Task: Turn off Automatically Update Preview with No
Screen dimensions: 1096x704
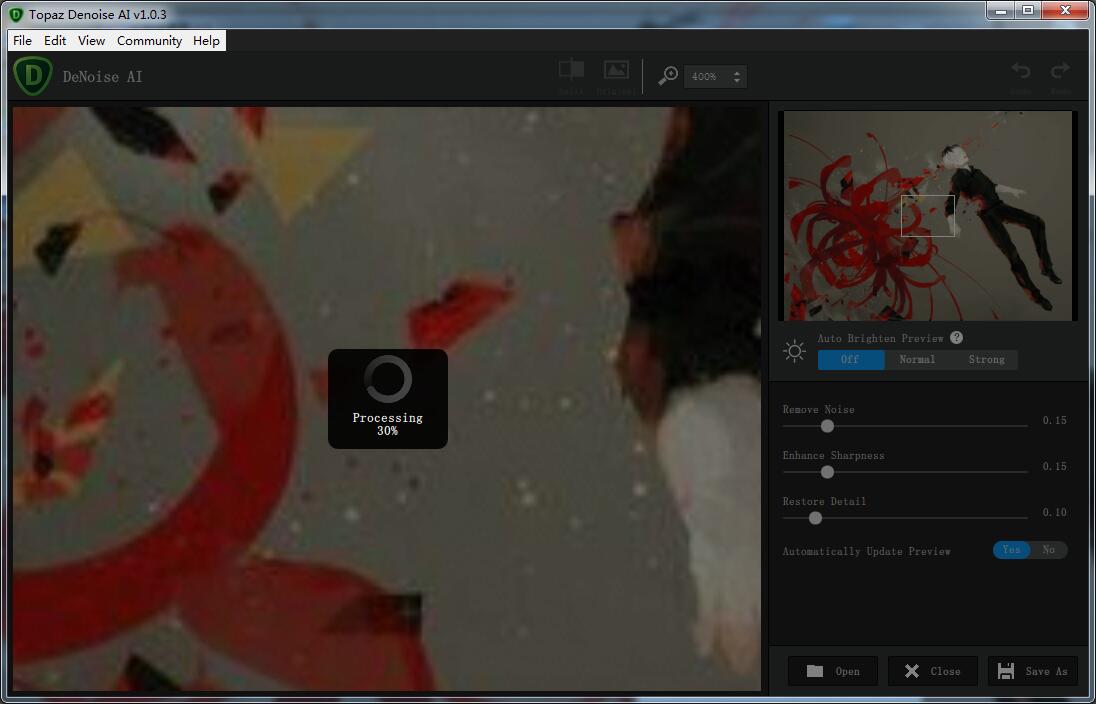Action: coord(1049,550)
